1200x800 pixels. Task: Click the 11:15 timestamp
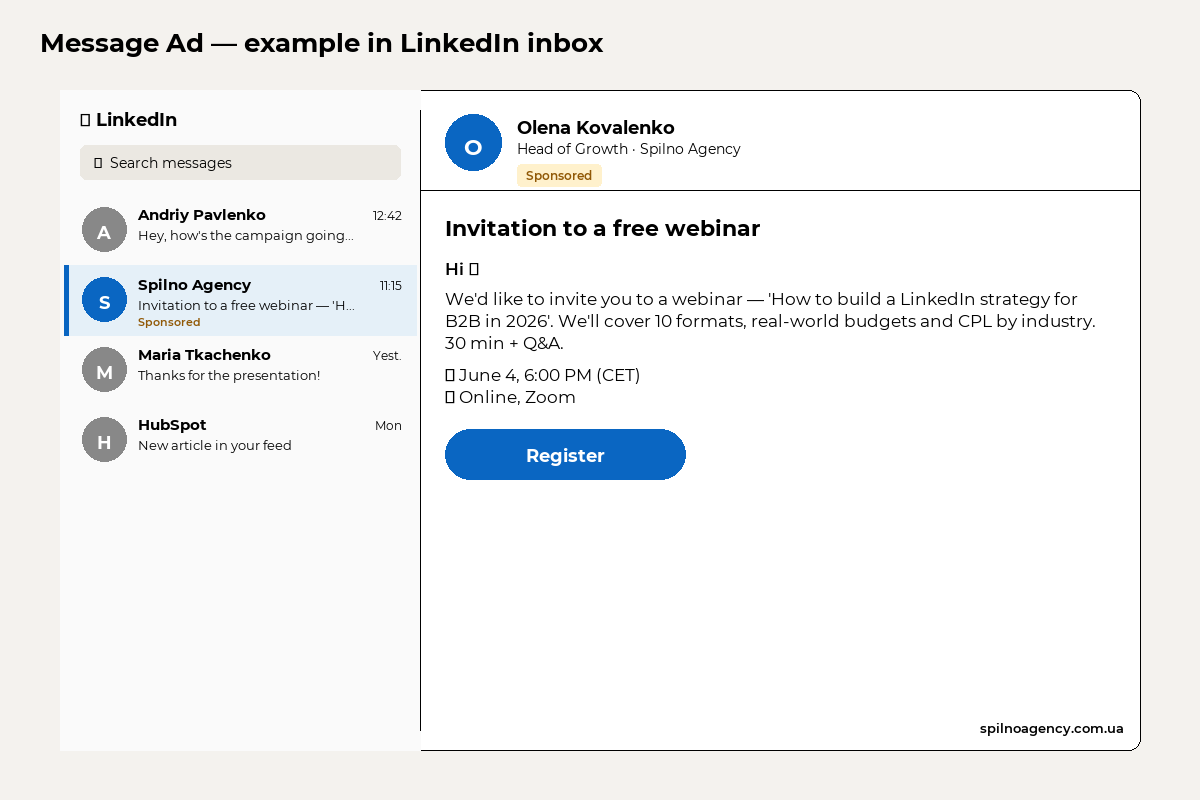pyautogui.click(x=390, y=286)
